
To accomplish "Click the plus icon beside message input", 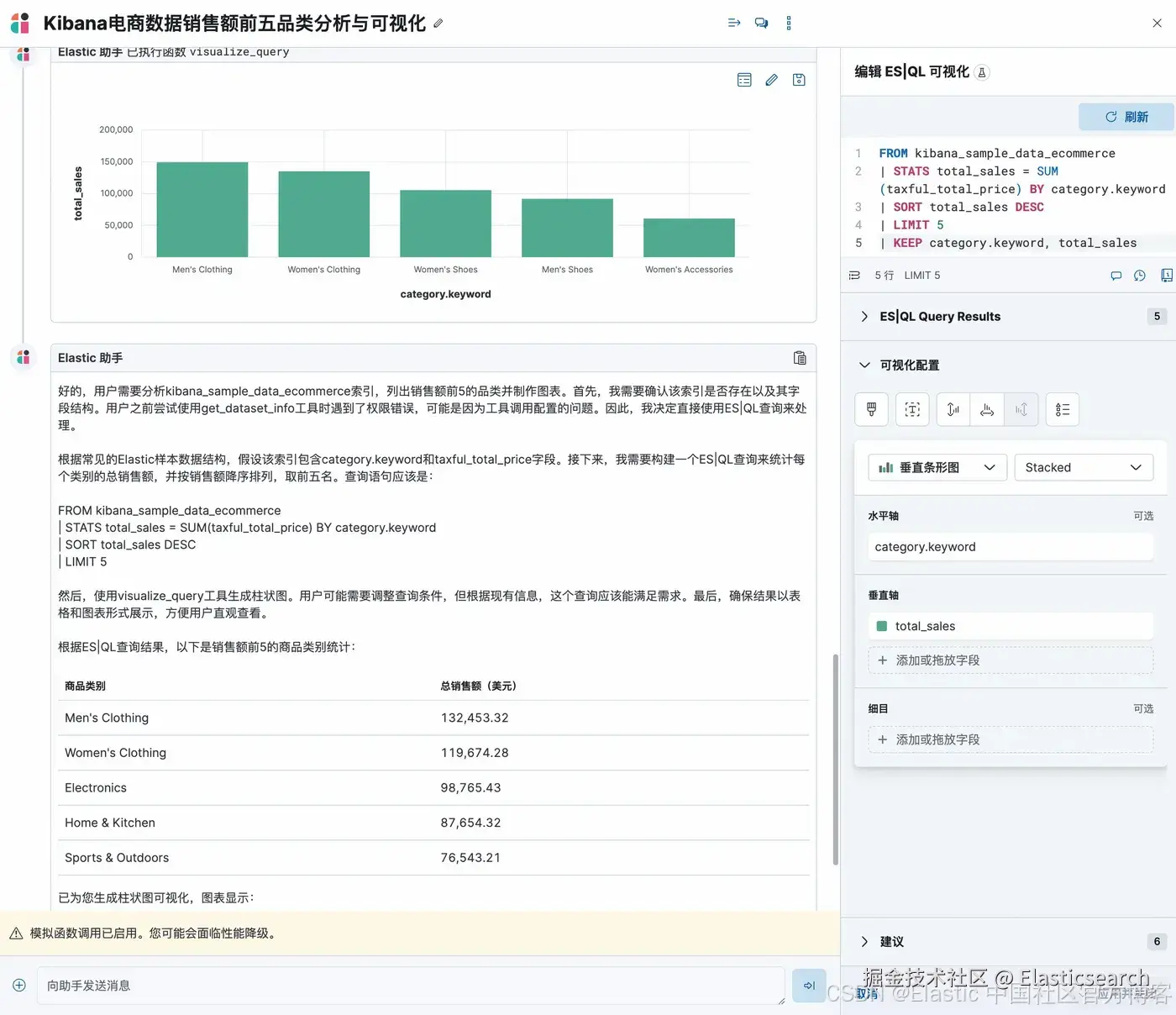I will pyautogui.click(x=19, y=986).
